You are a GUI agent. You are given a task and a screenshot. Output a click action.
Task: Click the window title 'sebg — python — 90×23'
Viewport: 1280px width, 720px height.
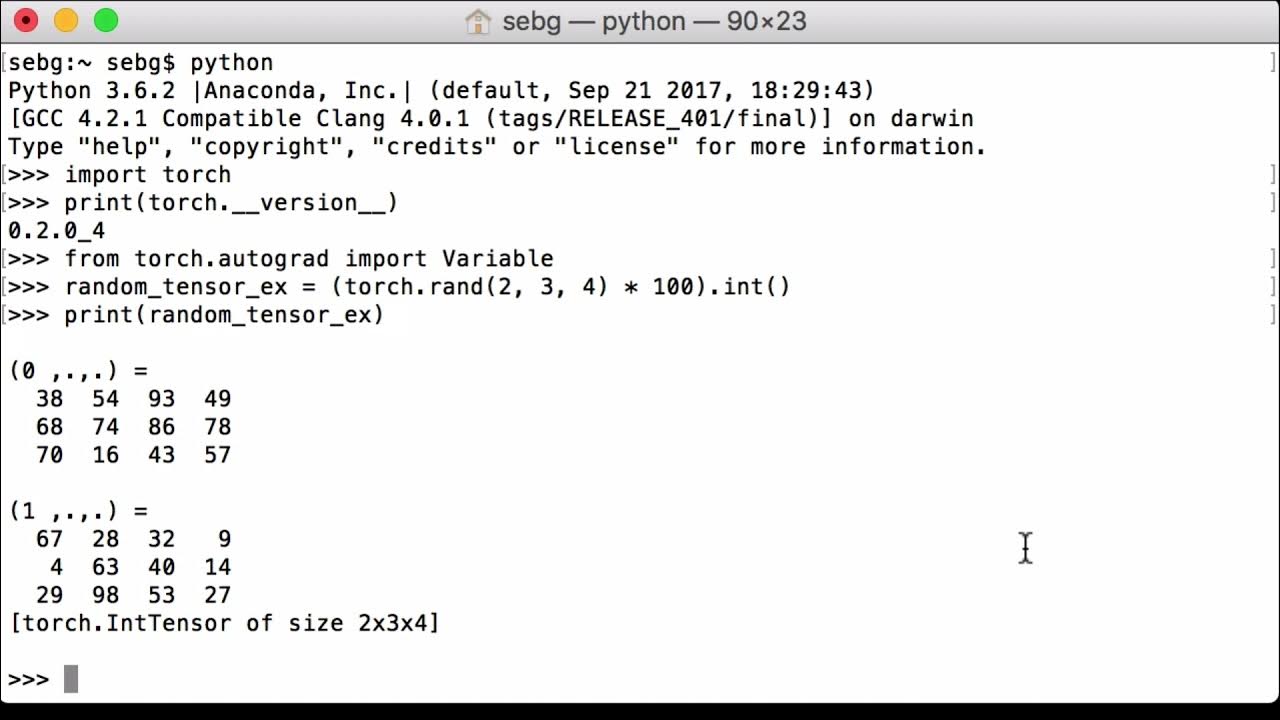coord(654,21)
